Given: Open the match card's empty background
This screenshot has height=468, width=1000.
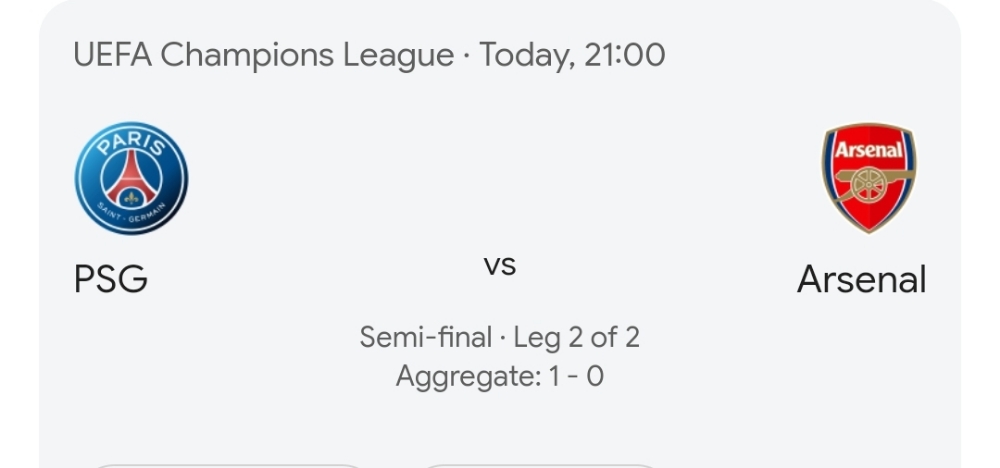Looking at the screenshot, I should tap(500, 159).
